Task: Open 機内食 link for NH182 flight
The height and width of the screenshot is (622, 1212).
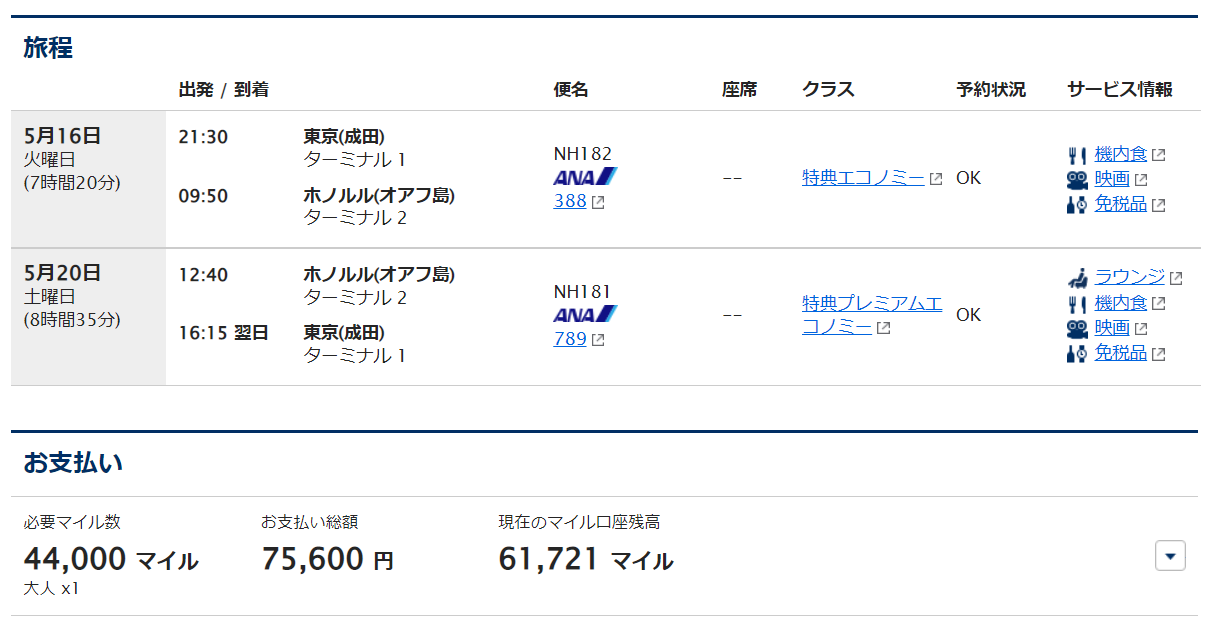Action: pyautogui.click(x=1121, y=154)
